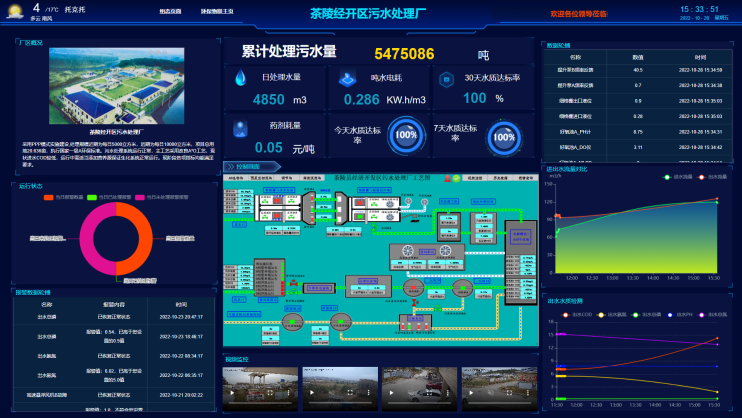Toggle the 出水总磷 green legend item
This screenshot has height=418, width=742.
coord(646,314)
